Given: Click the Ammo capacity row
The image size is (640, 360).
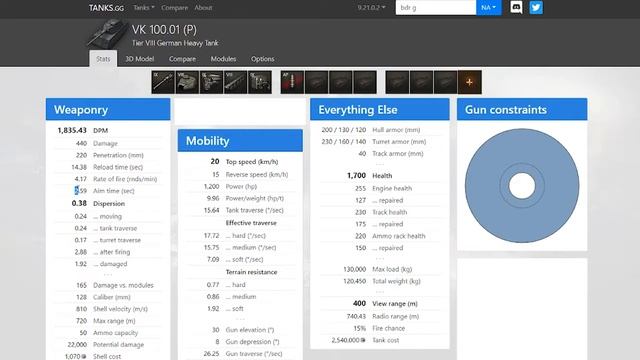Looking at the screenshot, I should pos(108,333).
